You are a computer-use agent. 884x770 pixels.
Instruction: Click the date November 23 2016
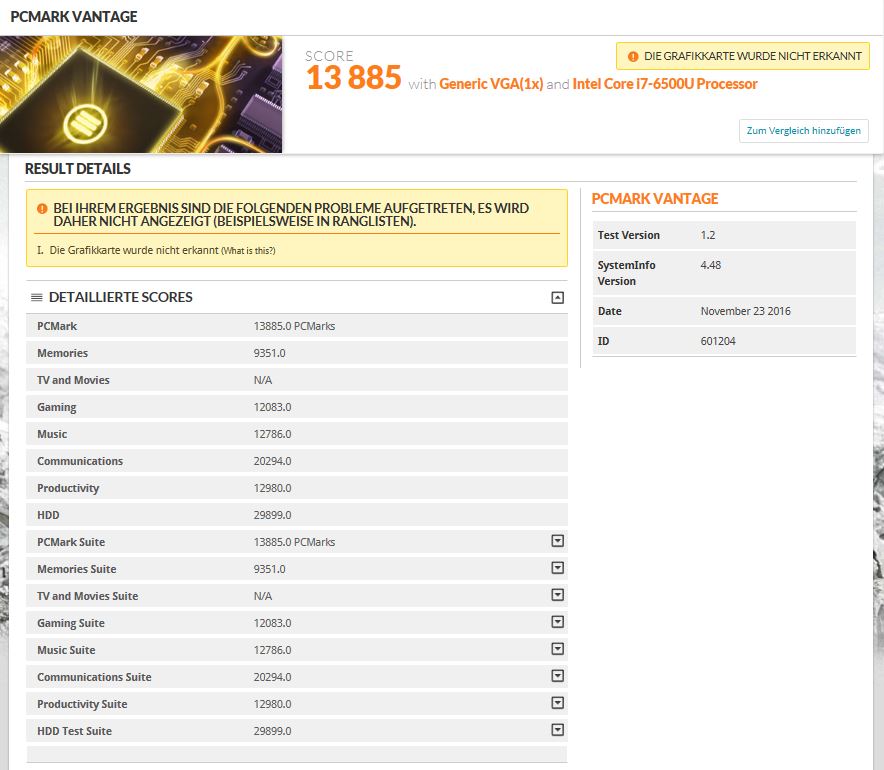tap(745, 311)
